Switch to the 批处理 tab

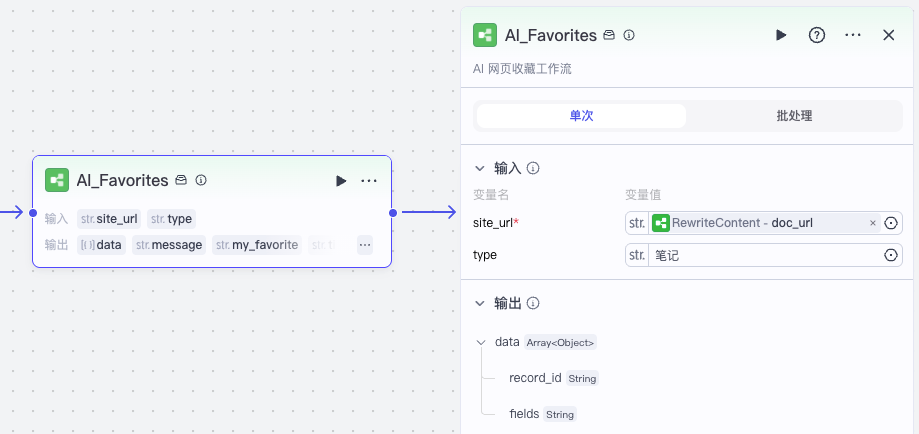tap(794, 116)
